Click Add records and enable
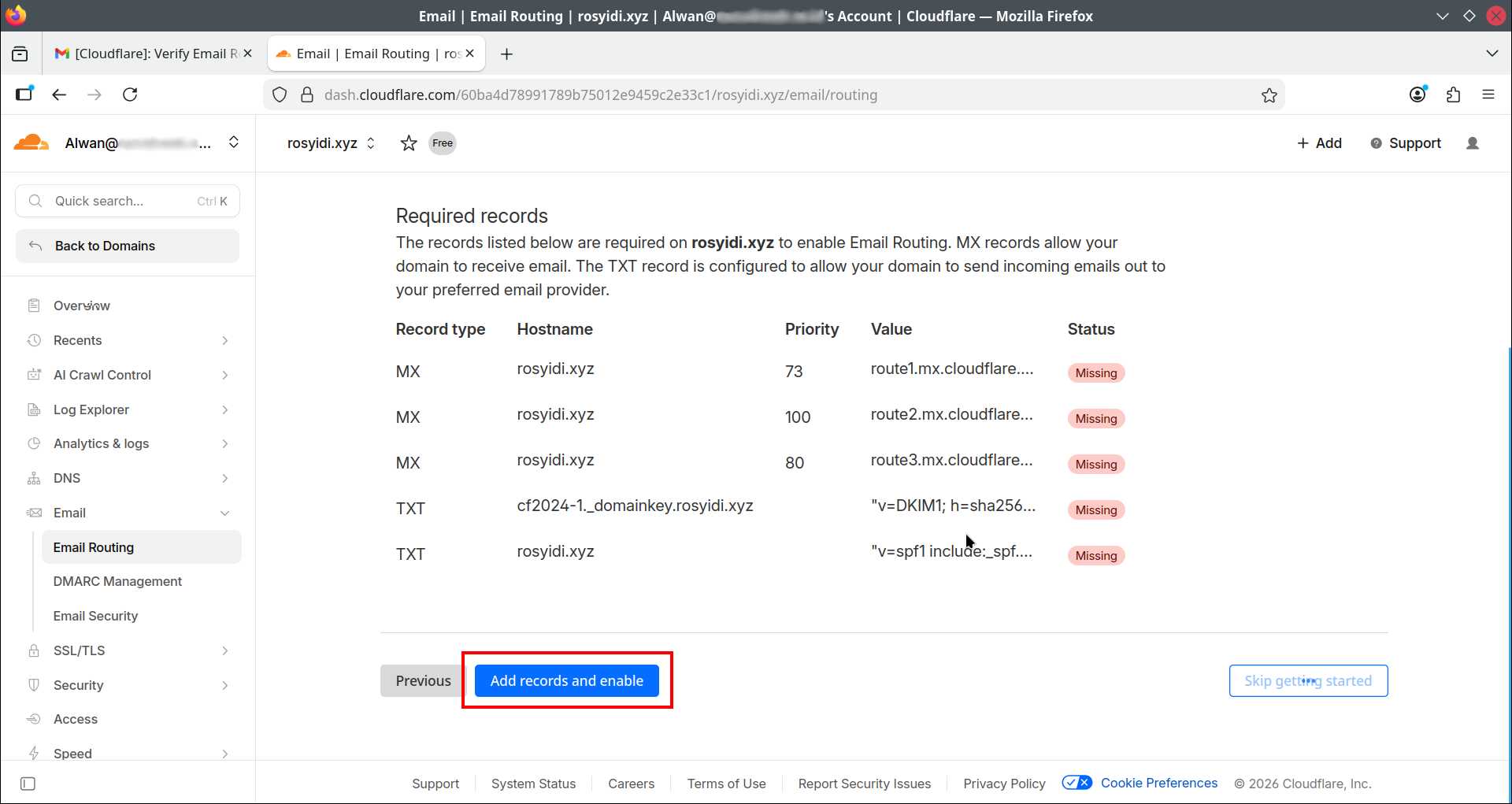 566,680
